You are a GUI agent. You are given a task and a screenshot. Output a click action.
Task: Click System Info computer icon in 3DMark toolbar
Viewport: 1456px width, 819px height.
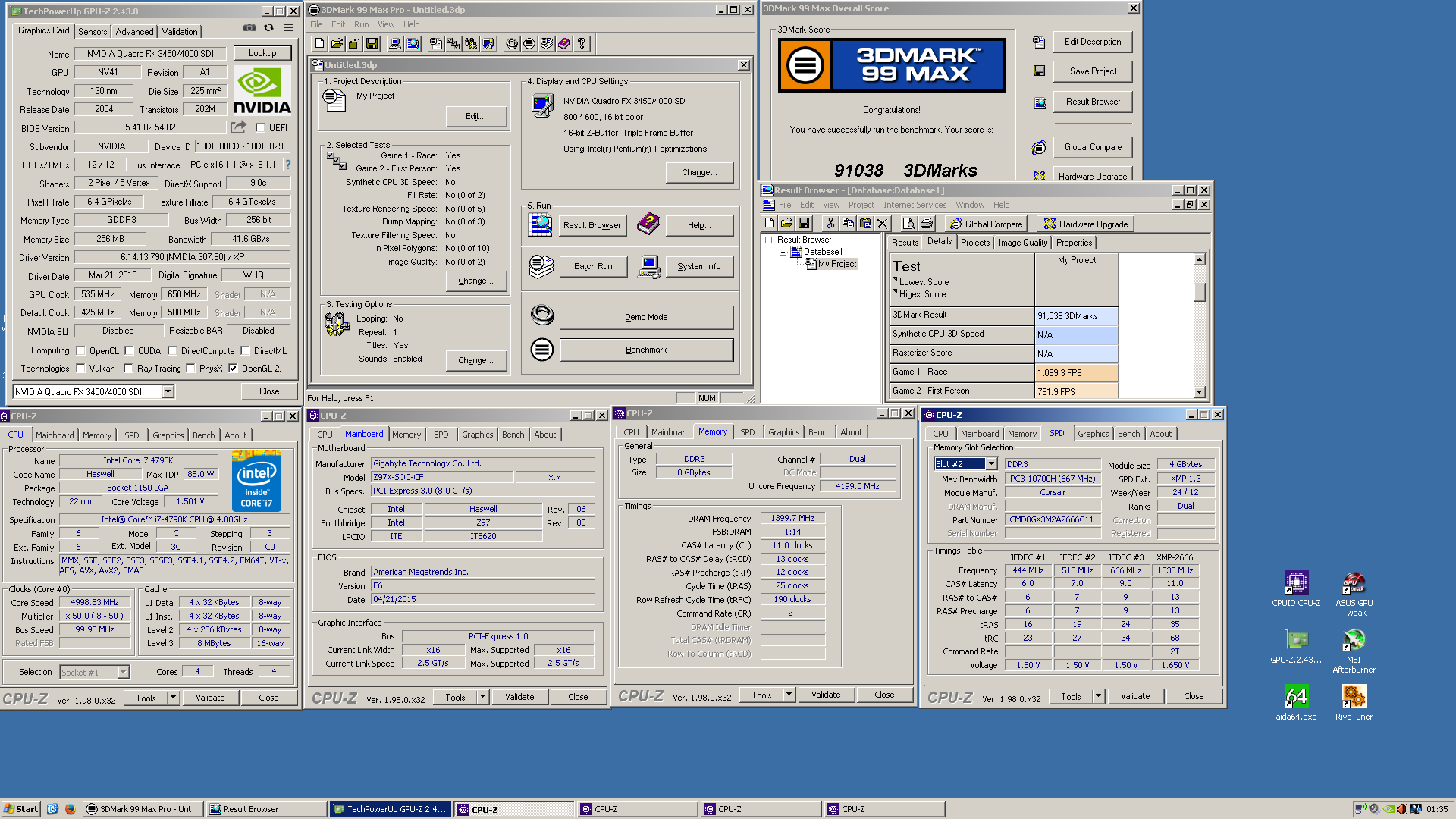point(394,44)
